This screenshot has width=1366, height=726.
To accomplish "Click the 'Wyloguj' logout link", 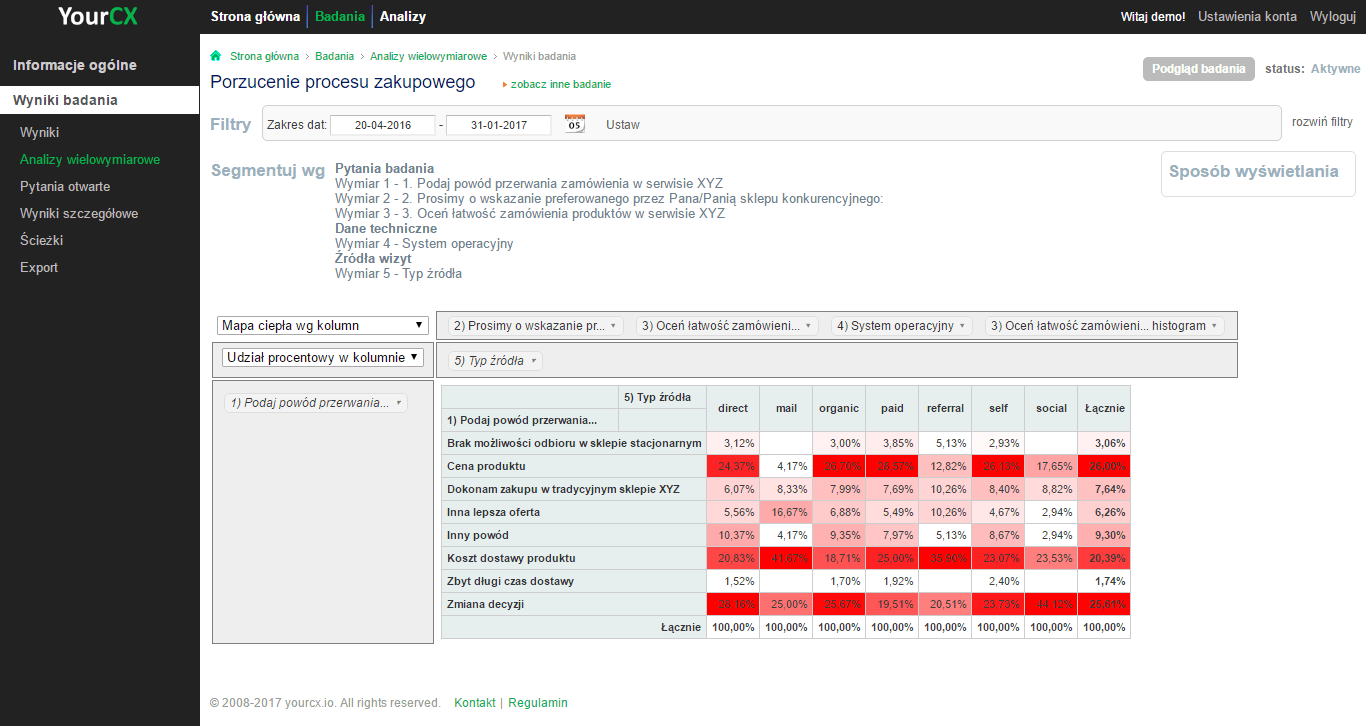I will pos(1333,17).
